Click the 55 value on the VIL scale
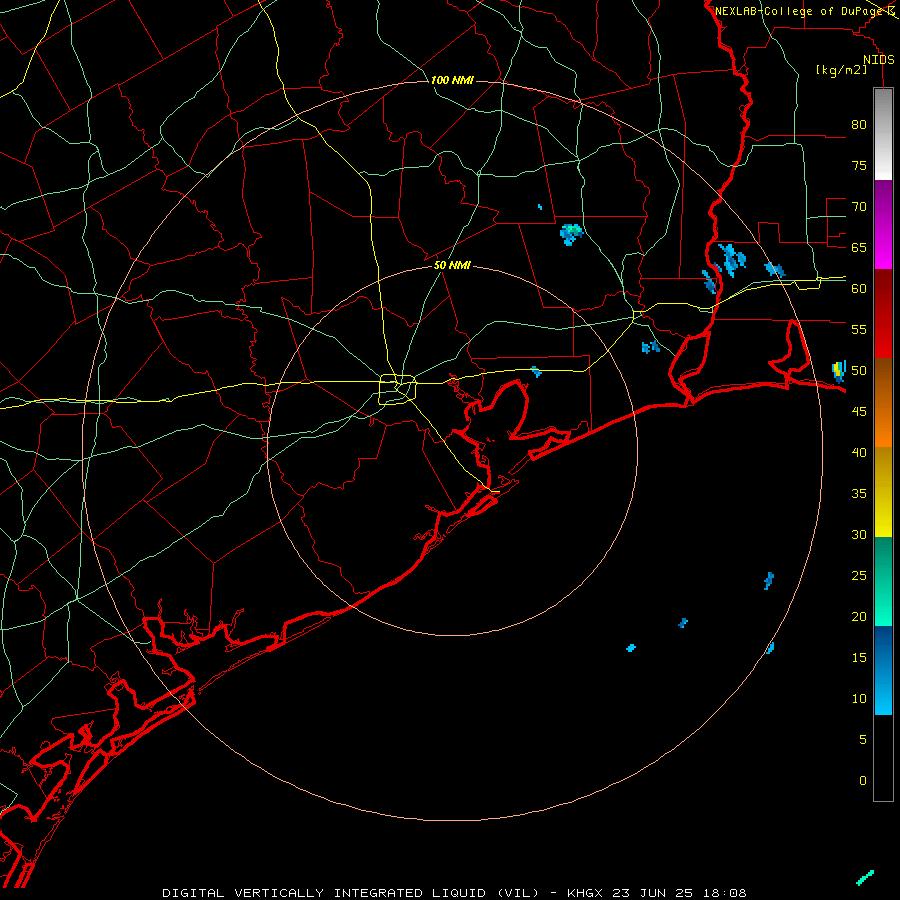The image size is (900, 900). (x=859, y=329)
